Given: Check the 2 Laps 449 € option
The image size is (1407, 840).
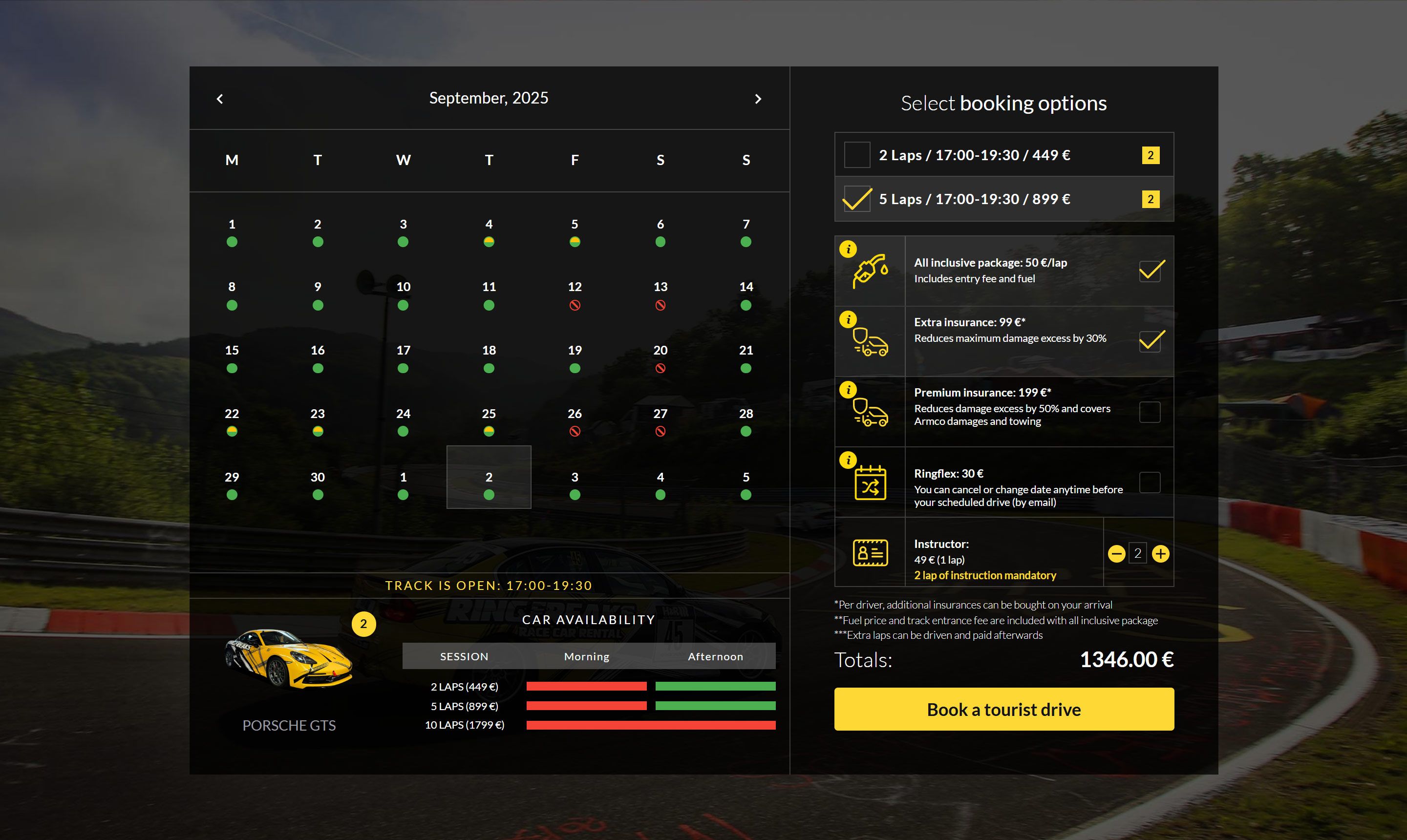Looking at the screenshot, I should pyautogui.click(x=856, y=155).
